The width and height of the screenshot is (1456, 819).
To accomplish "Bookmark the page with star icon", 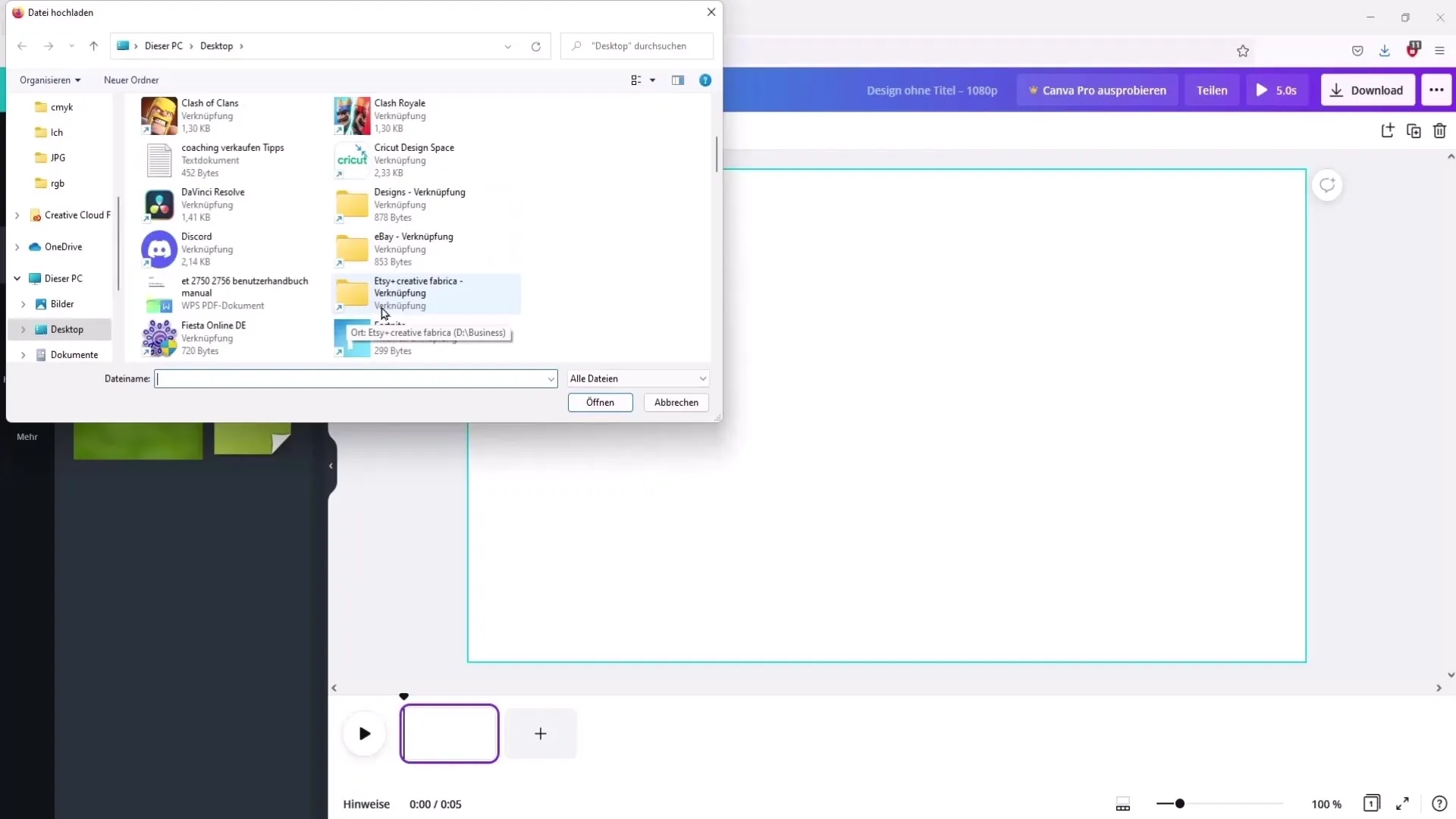I will [1243, 52].
